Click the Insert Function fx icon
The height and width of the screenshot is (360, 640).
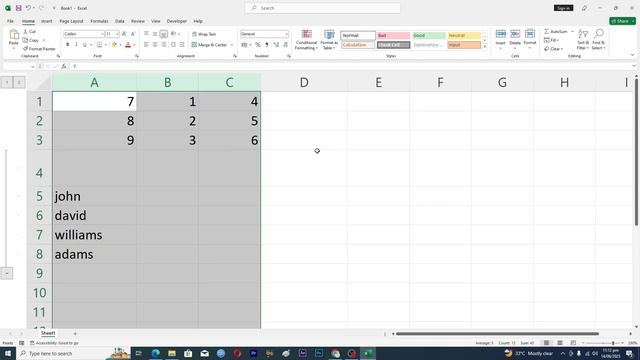click(x=64, y=66)
